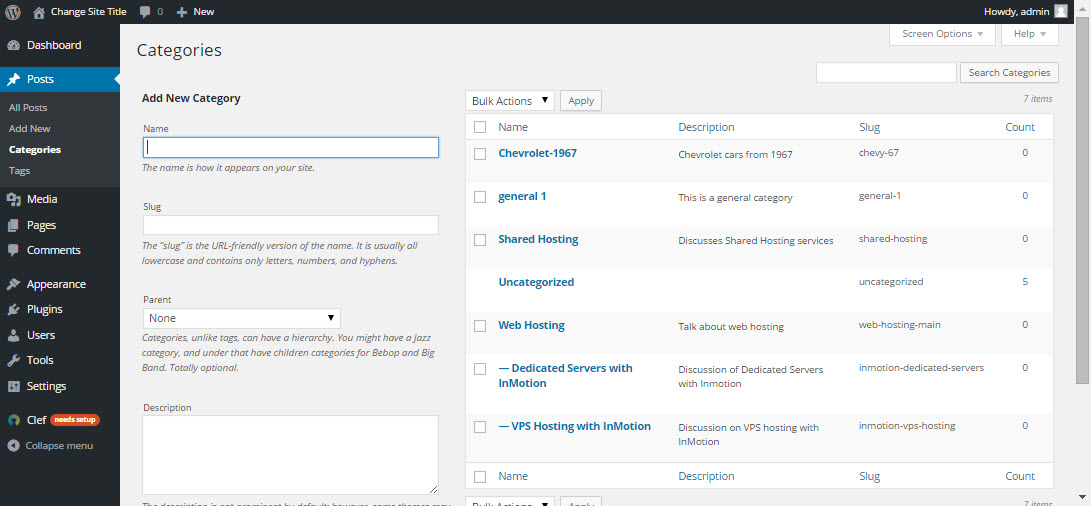This screenshot has width=1091, height=506.
Task: Tick the Chevrolet-1967 category checkbox
Action: (x=480, y=154)
